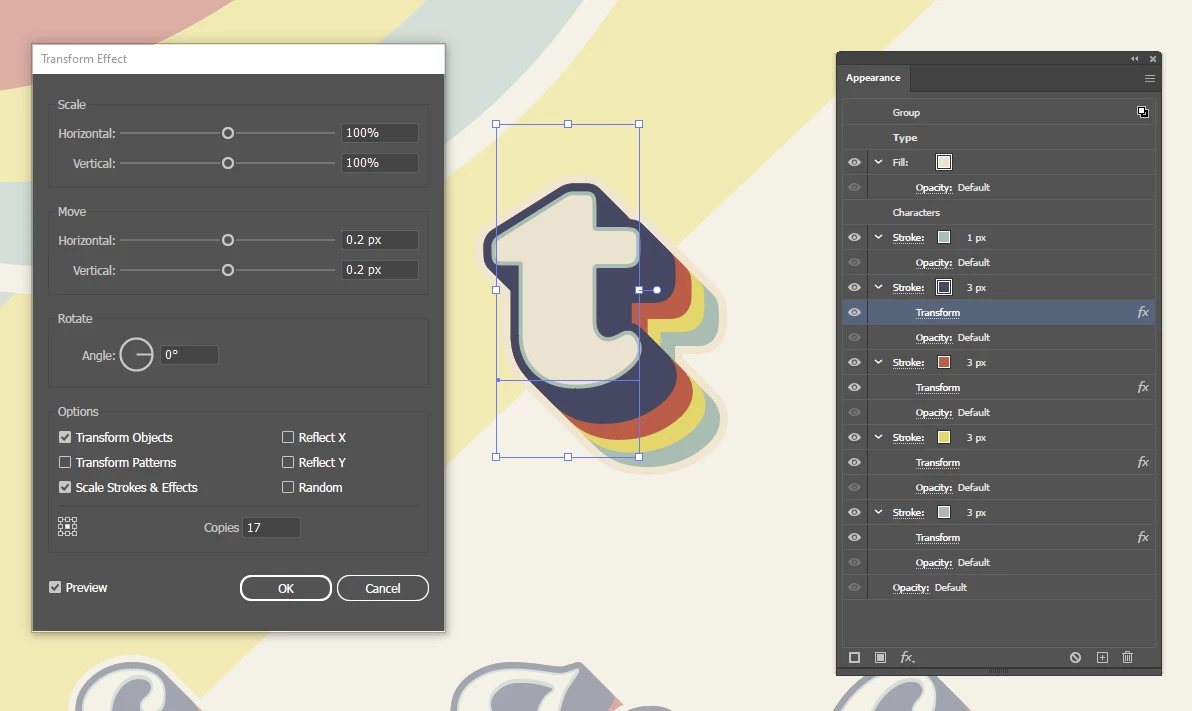The height and width of the screenshot is (711, 1192).
Task: Click the Rotate Angle 0° field
Action: [x=189, y=355]
